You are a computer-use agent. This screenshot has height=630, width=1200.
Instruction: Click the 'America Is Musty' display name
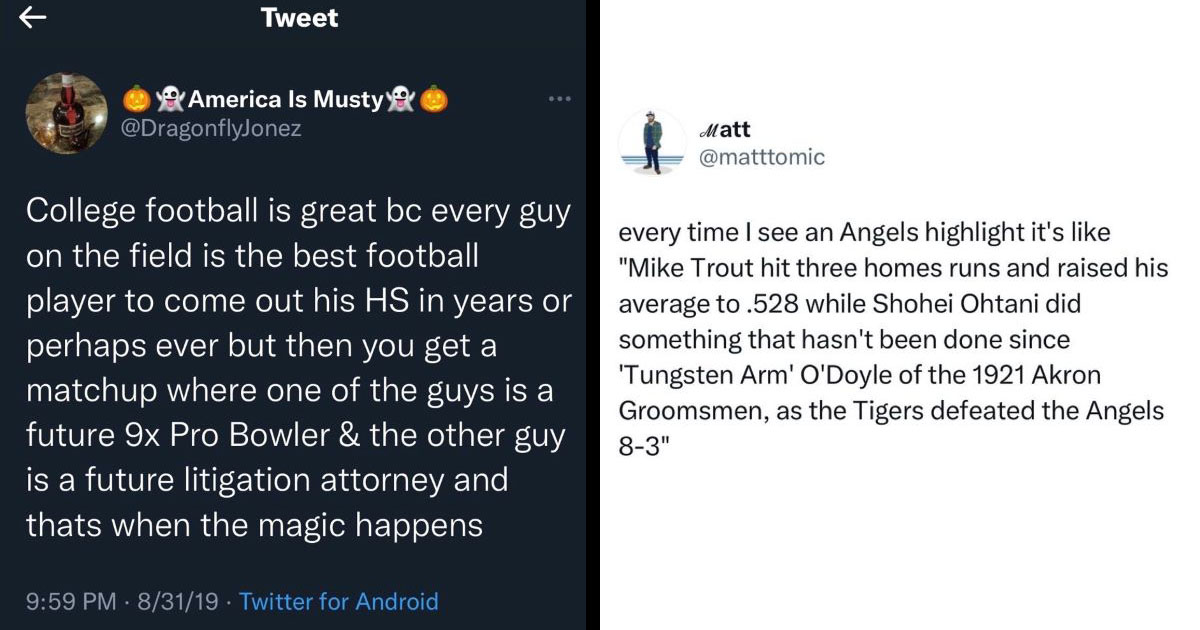click(285, 99)
